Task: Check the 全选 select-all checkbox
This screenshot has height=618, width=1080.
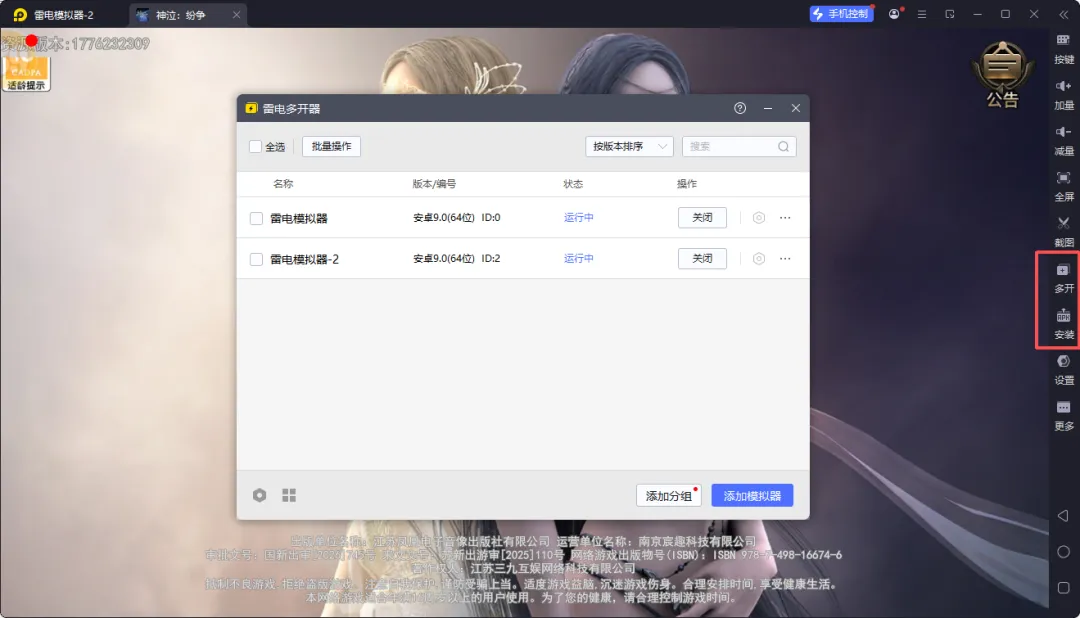Action: click(256, 146)
